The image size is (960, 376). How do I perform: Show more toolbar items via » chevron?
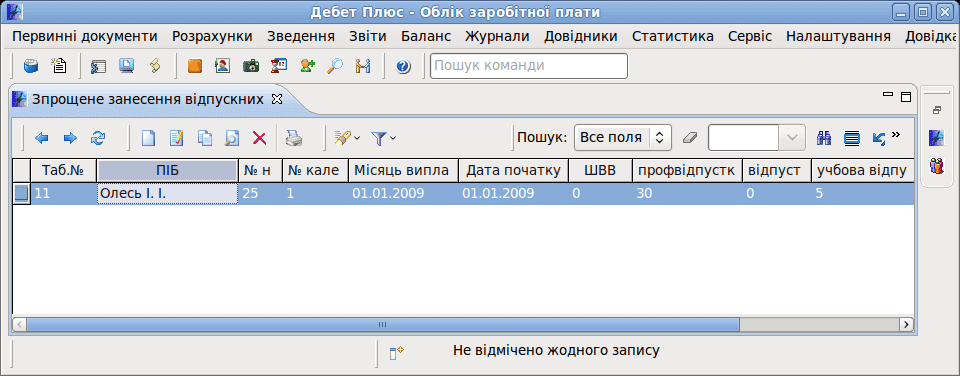click(x=896, y=135)
